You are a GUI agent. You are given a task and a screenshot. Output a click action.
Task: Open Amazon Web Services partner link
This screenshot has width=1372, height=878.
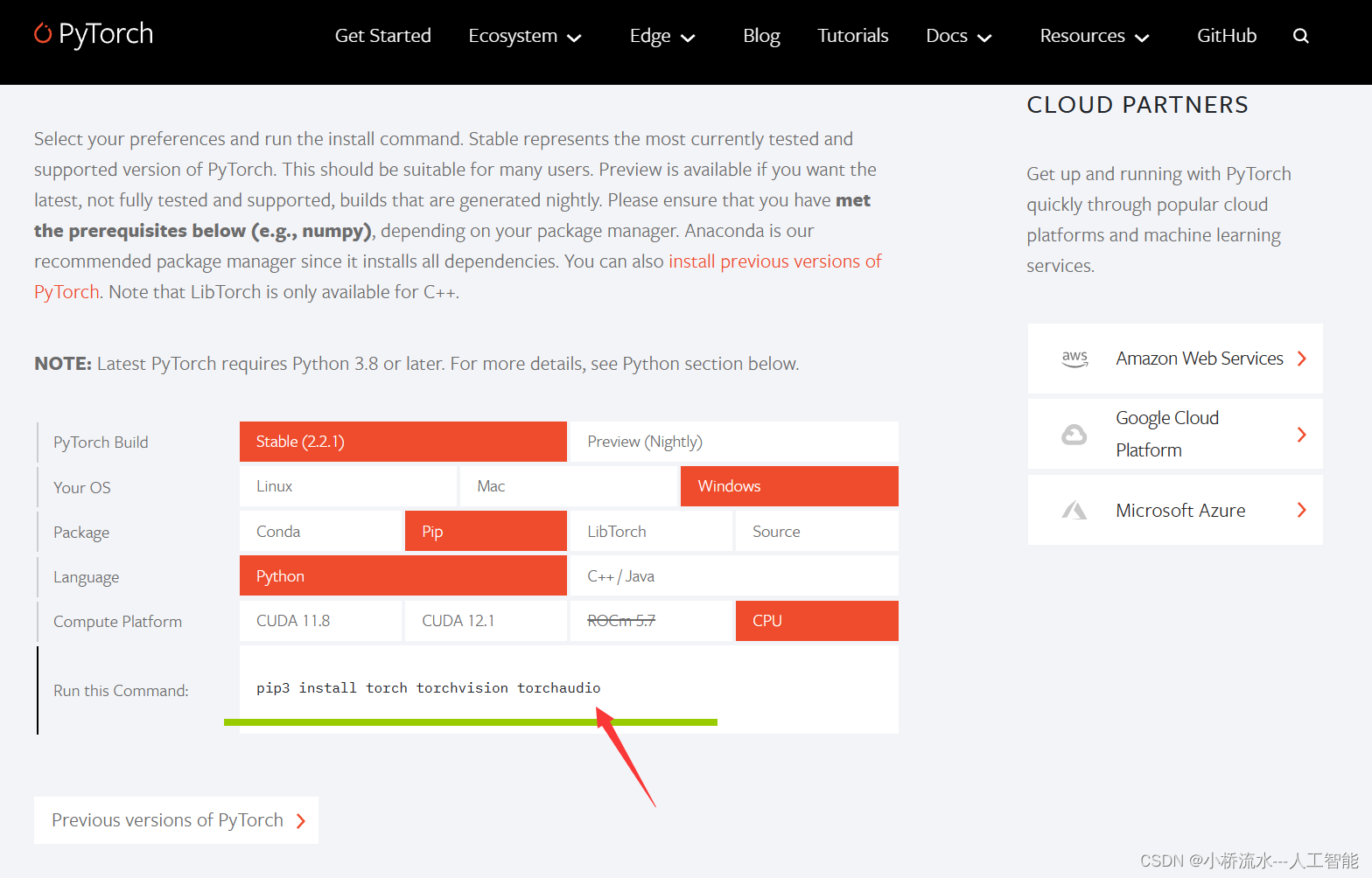tap(1175, 359)
